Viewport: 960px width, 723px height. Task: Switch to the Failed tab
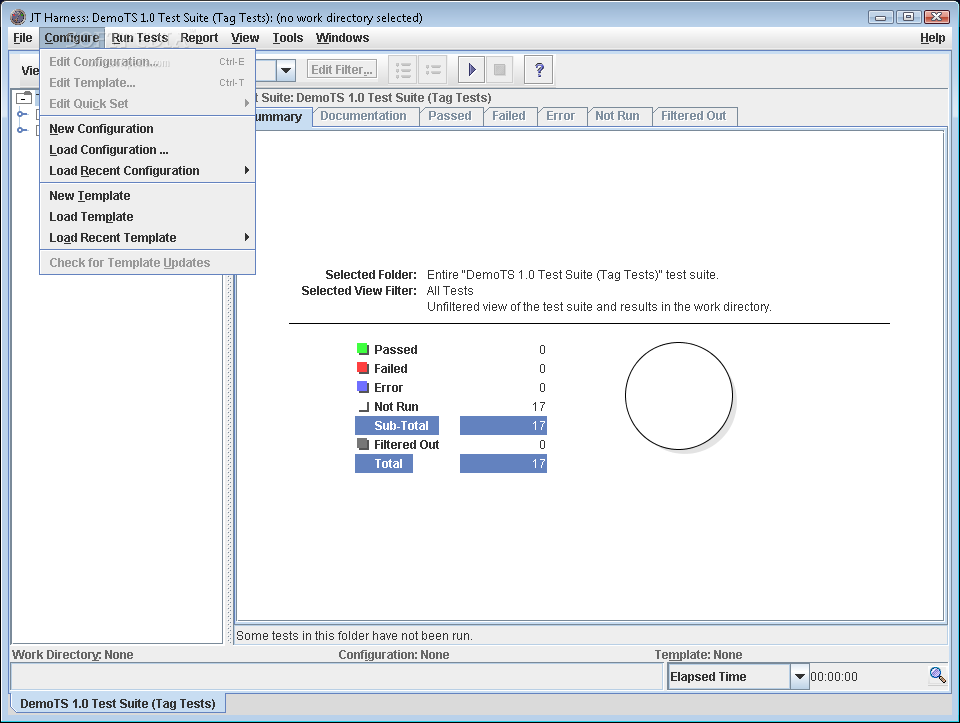[509, 116]
